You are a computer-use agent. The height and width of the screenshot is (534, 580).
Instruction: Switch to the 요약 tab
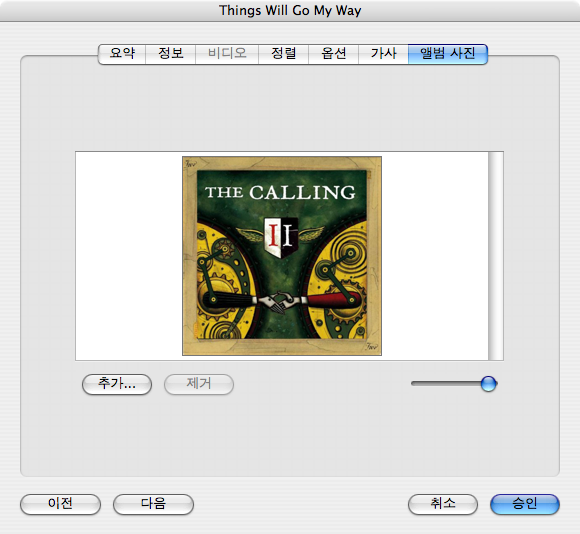(x=122, y=54)
